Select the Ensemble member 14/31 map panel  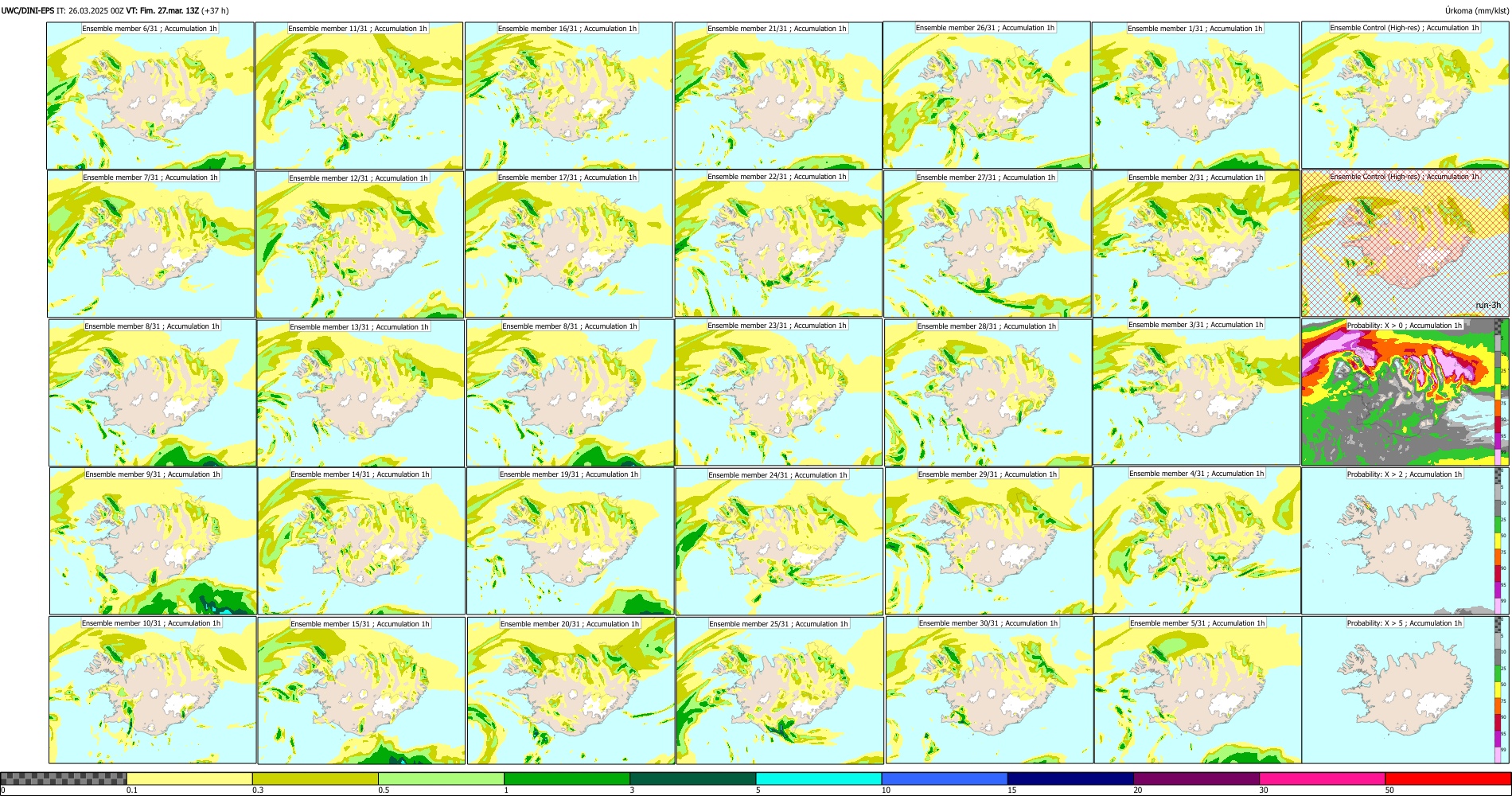[361, 541]
